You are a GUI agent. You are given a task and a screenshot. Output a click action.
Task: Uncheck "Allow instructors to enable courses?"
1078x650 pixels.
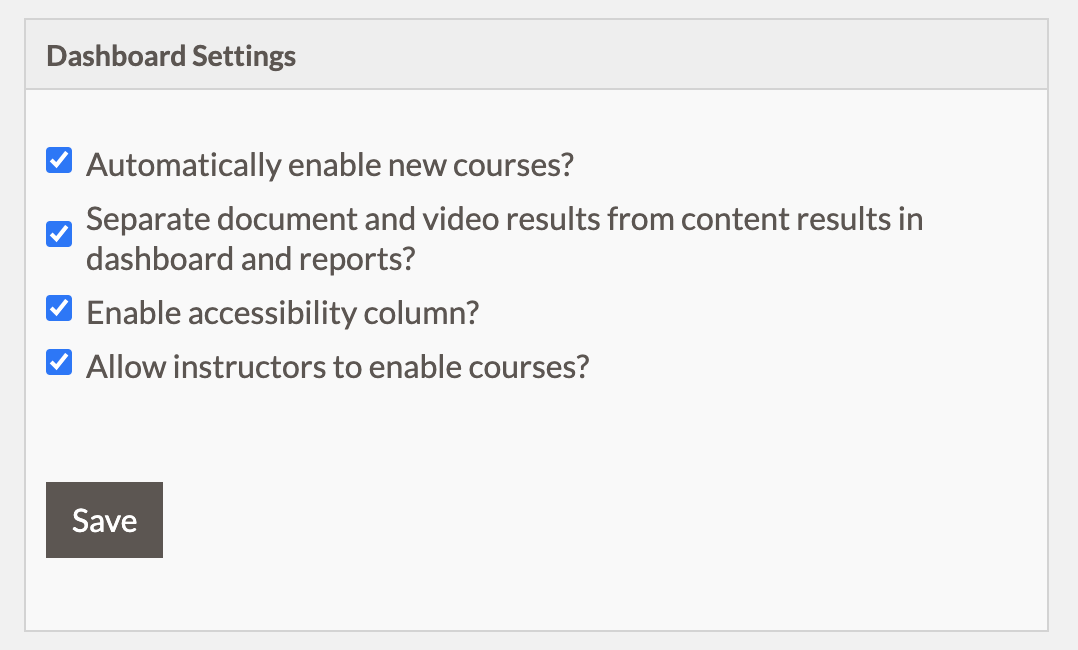(58, 362)
